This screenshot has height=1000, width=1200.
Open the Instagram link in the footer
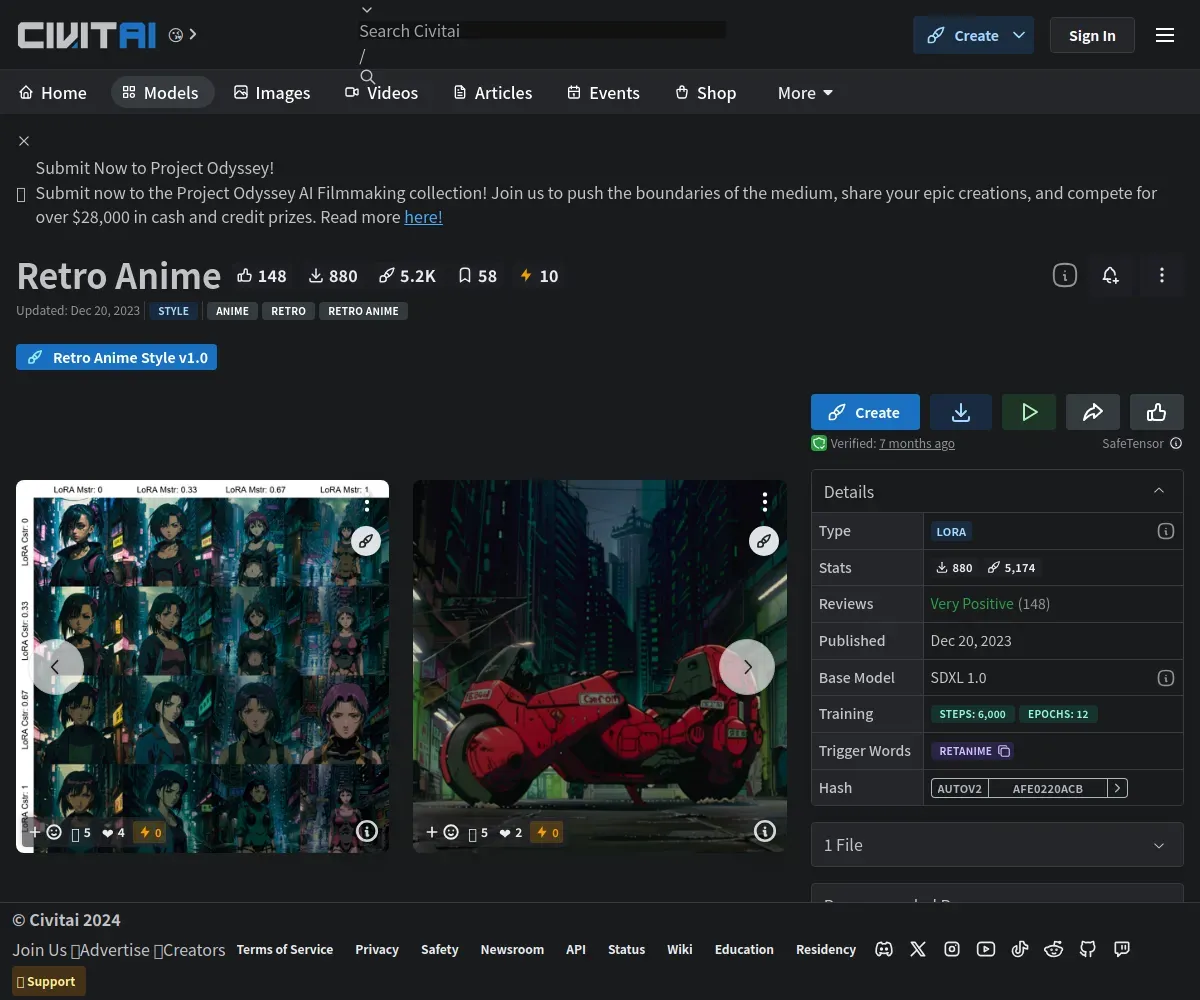[952, 949]
